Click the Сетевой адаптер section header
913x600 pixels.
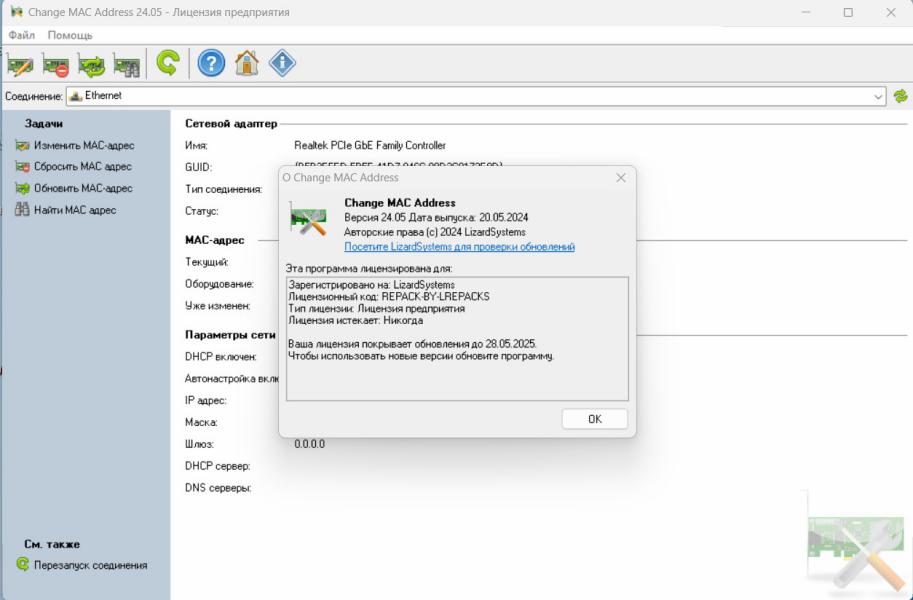click(x=231, y=123)
